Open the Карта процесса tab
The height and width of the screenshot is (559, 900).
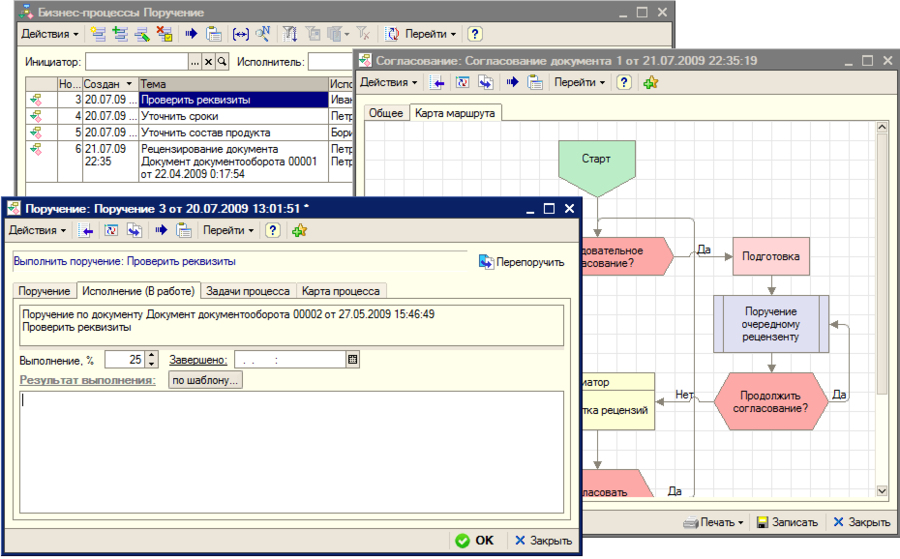[x=340, y=291]
